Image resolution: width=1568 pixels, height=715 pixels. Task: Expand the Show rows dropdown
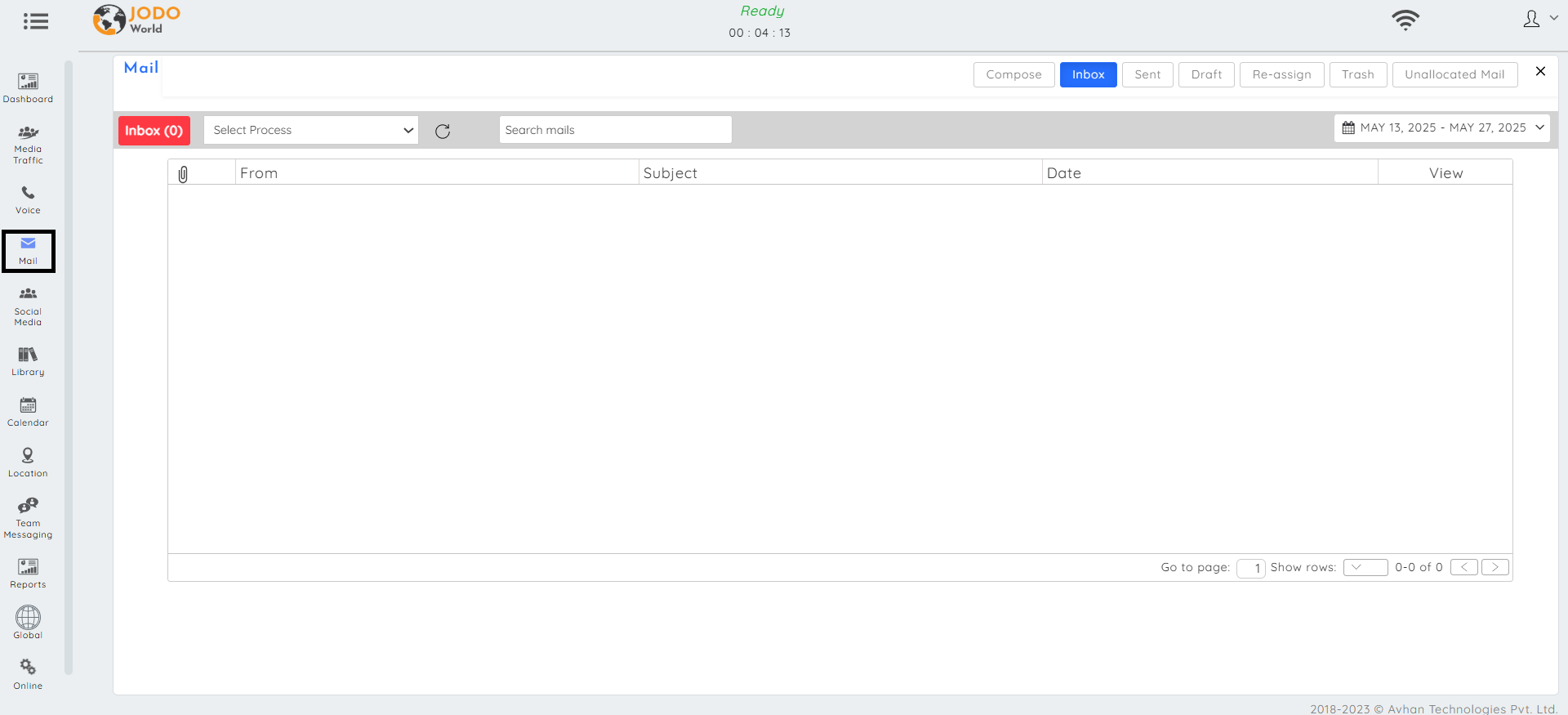coord(1365,567)
